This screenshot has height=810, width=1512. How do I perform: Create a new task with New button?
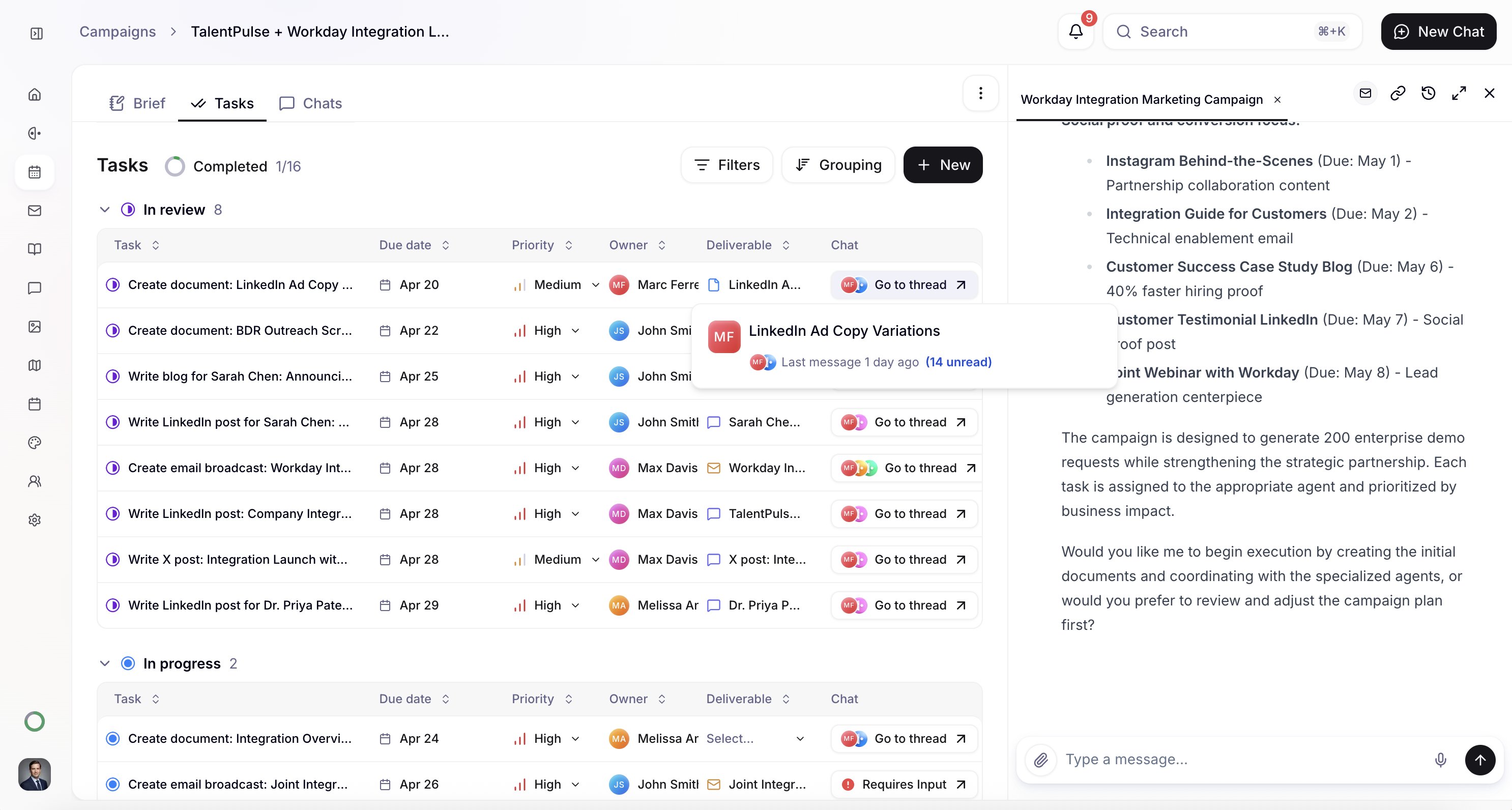pyautogui.click(x=943, y=165)
